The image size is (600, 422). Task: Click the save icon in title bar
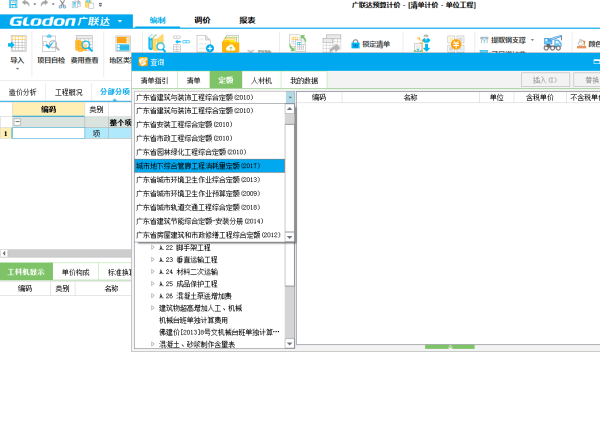9,5
